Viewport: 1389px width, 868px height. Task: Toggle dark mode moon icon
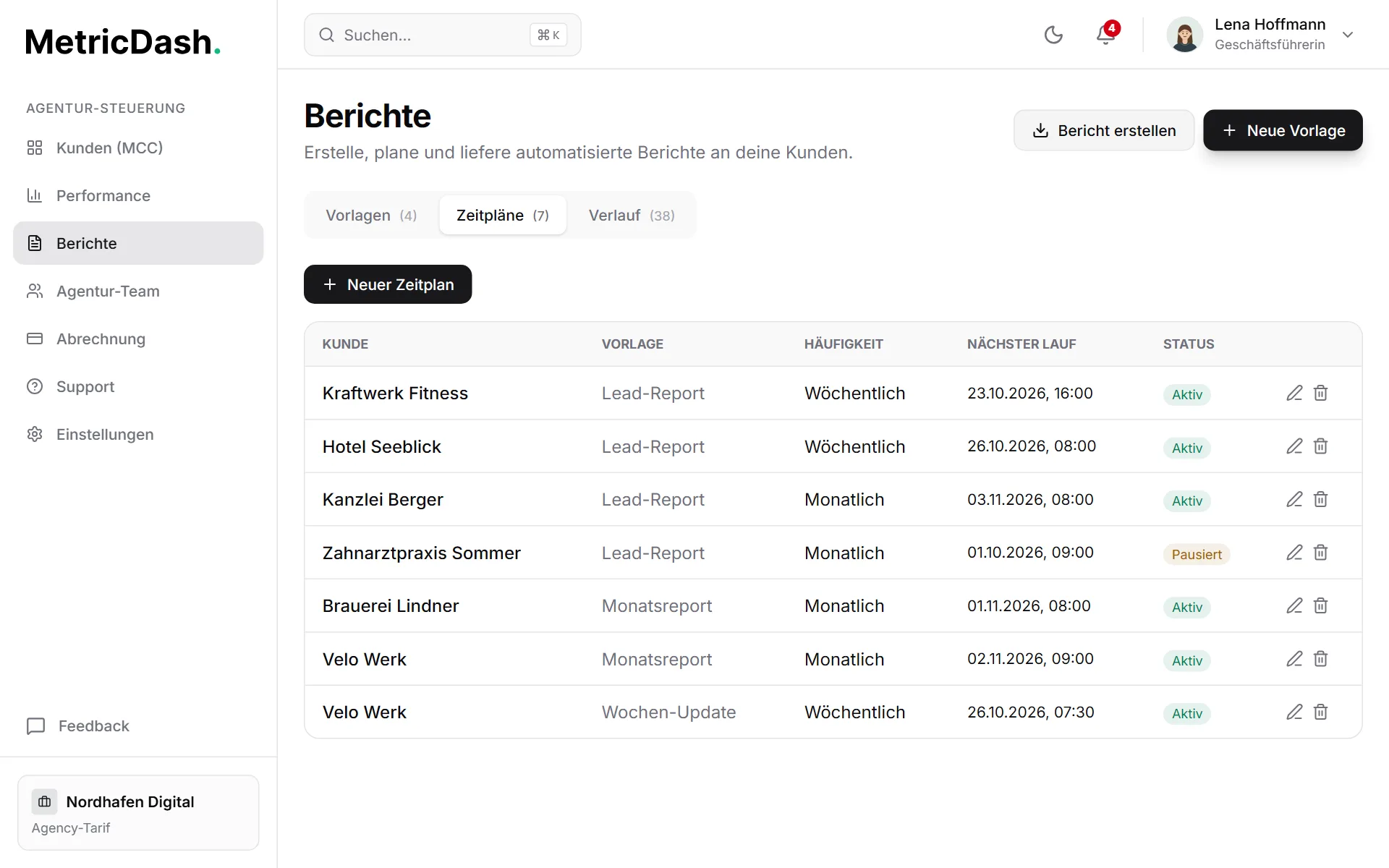1053,35
